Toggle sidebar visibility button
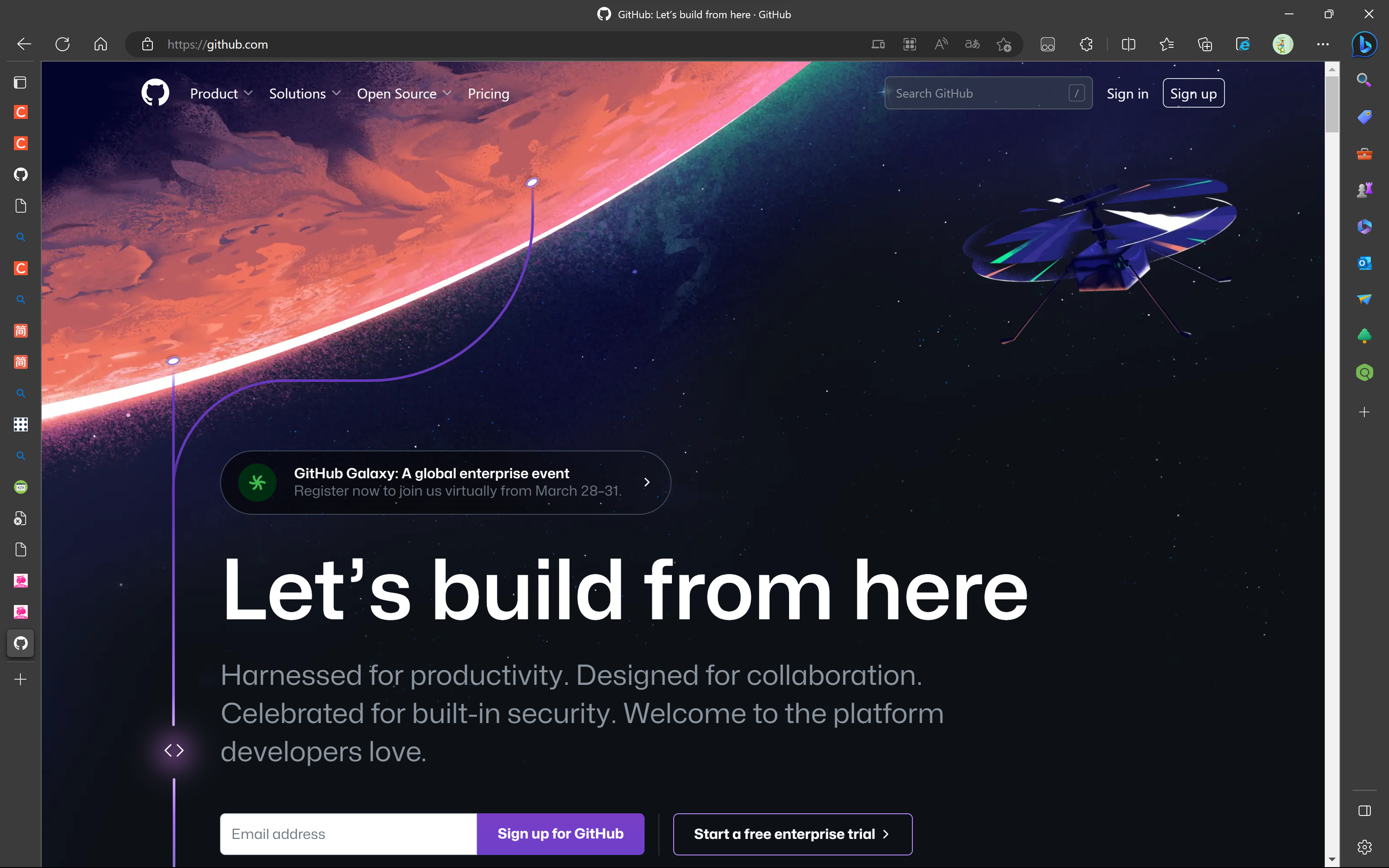 [1364, 811]
